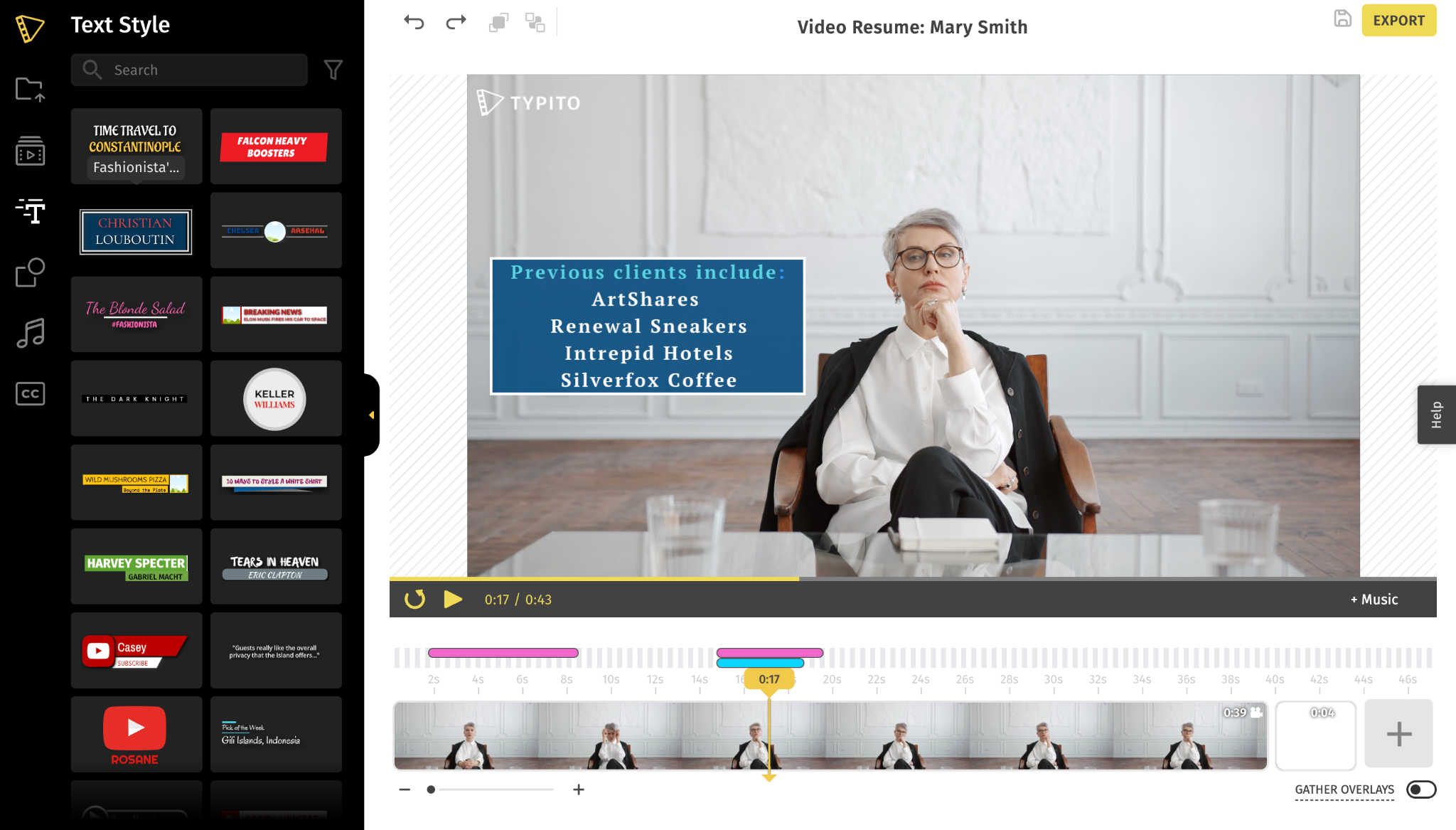The image size is (1456, 830).
Task: Select the Text Style sidebar tool
Action: pyautogui.click(x=30, y=211)
